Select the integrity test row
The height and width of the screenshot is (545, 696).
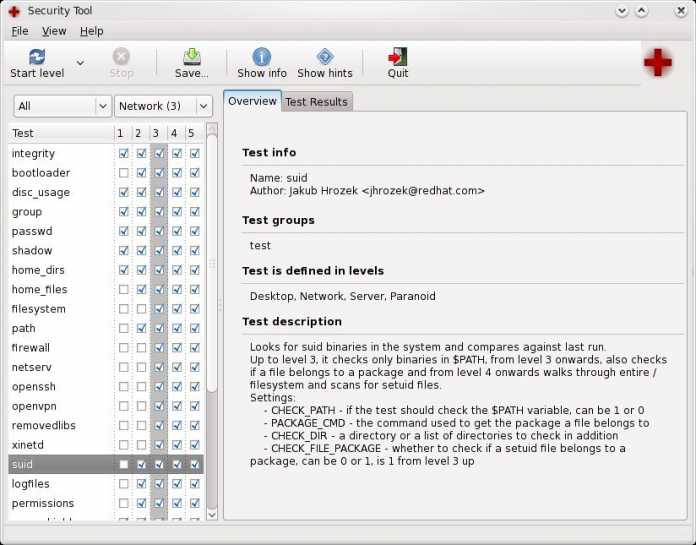[x=106, y=153]
